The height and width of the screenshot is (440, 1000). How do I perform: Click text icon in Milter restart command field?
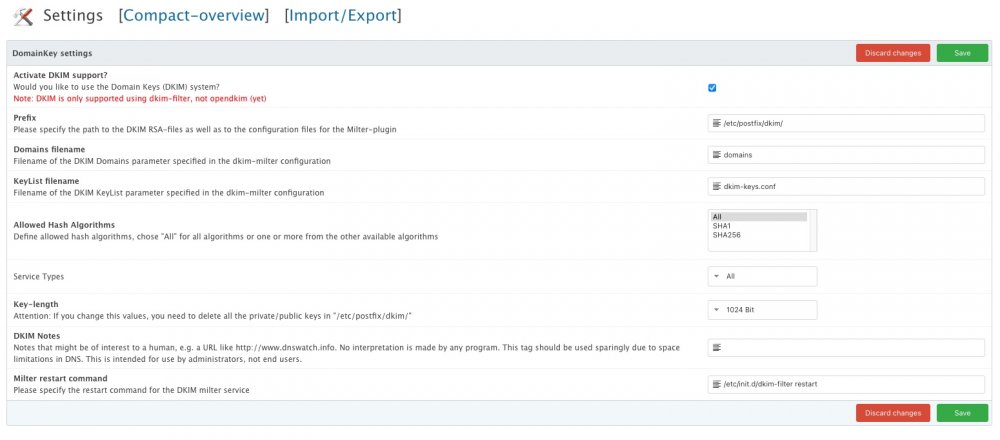point(716,384)
